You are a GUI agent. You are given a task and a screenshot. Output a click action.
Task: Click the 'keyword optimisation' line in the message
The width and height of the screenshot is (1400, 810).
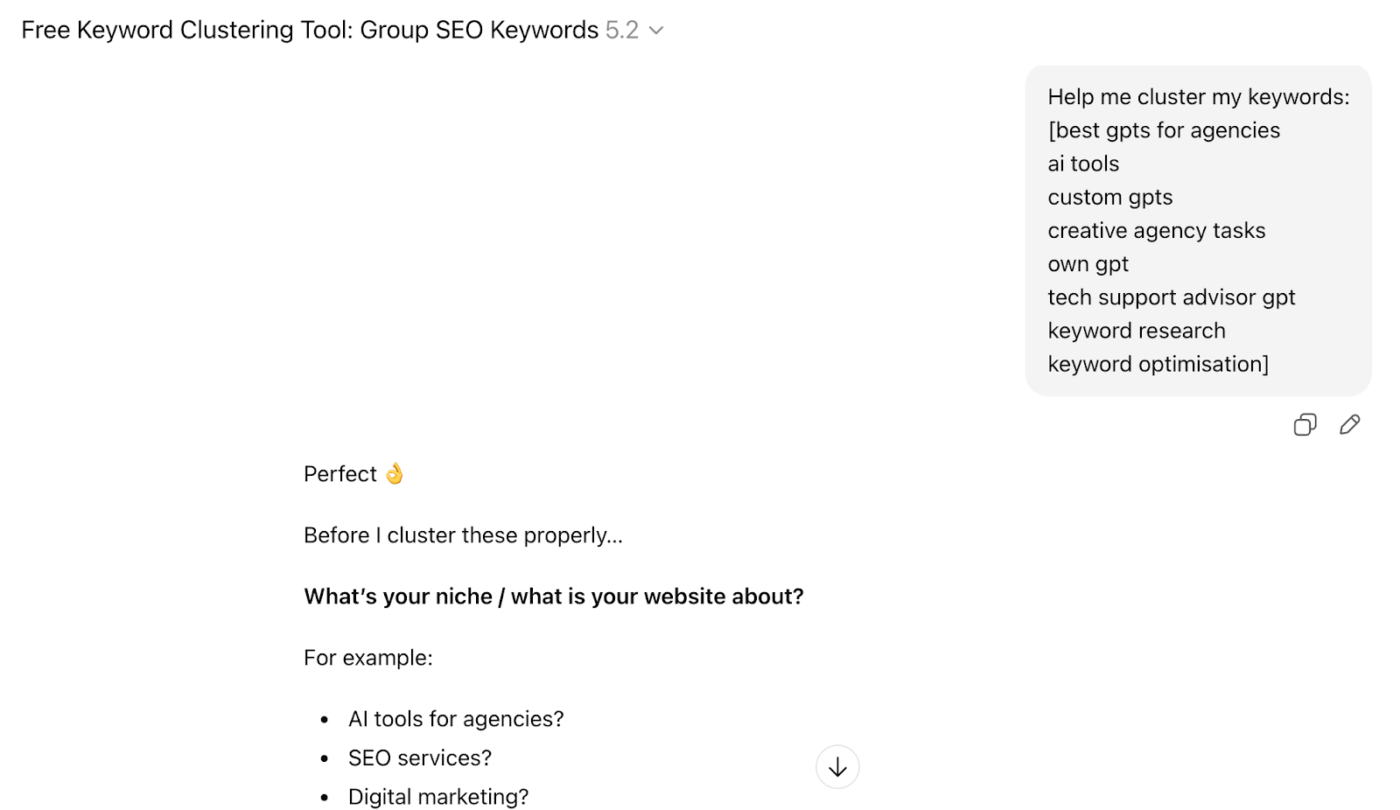pyautogui.click(x=1158, y=363)
